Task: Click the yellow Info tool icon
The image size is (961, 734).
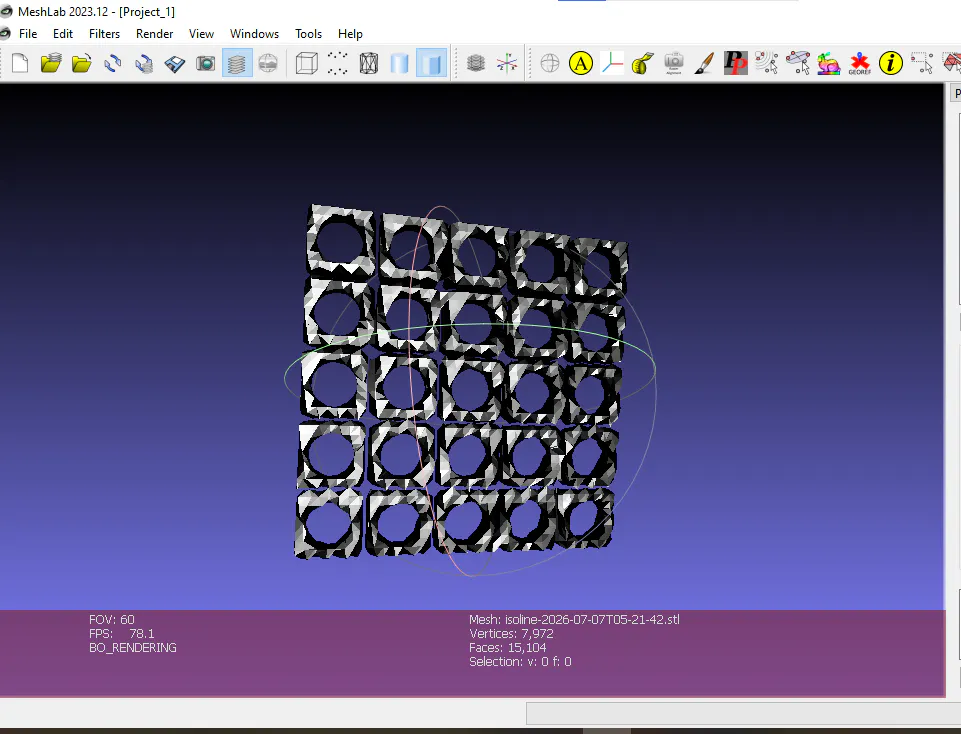Action: tap(891, 63)
